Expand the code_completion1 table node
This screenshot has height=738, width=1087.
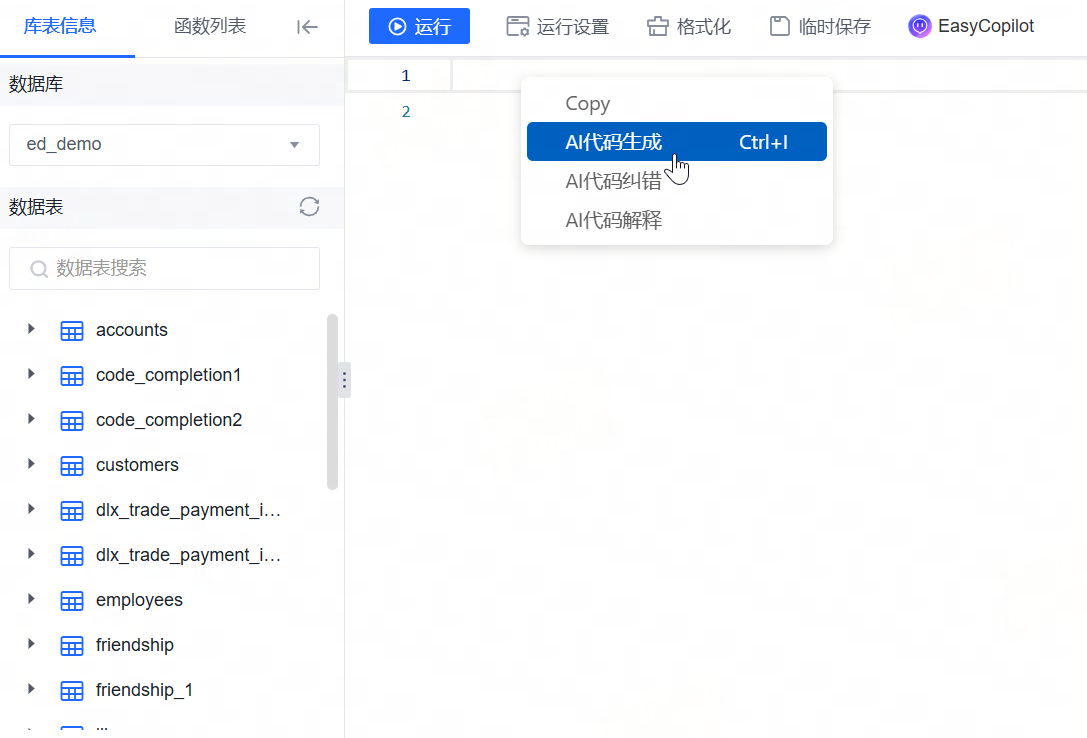(x=31, y=374)
